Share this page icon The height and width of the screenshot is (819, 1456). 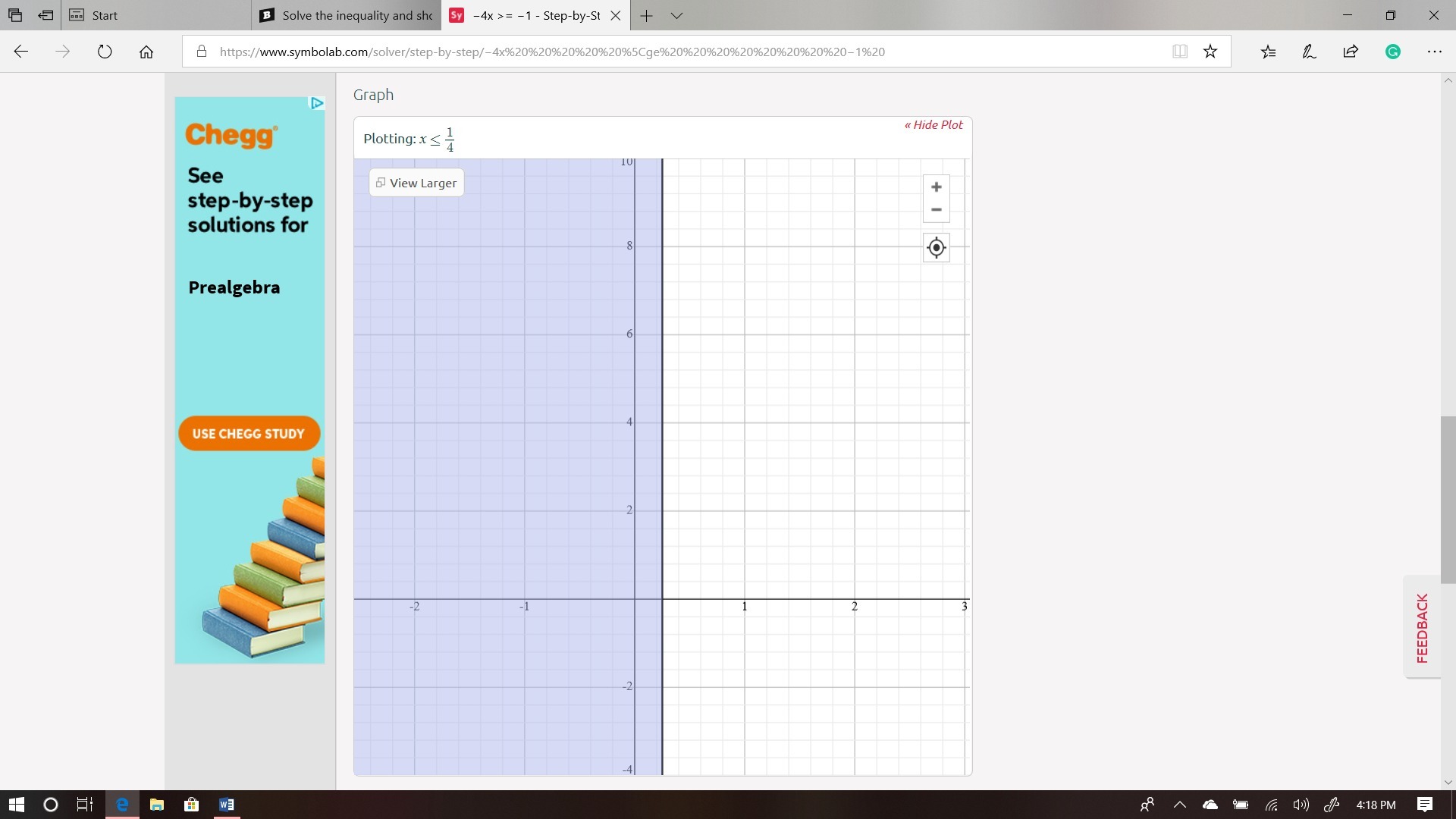coord(1351,52)
